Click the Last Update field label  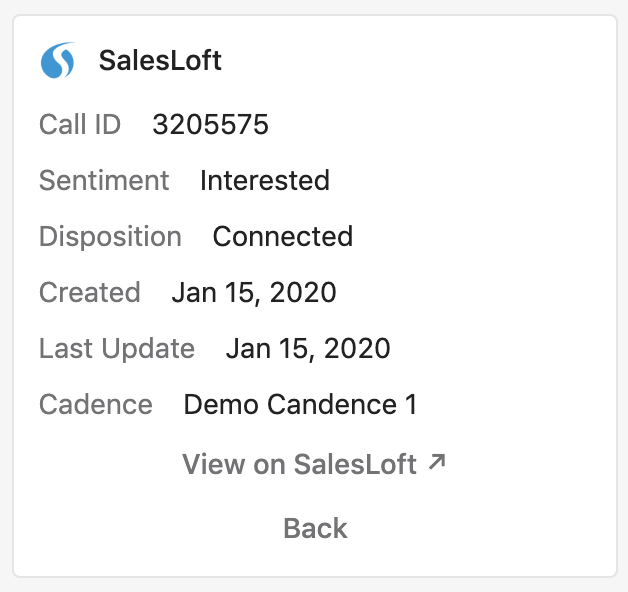point(117,348)
